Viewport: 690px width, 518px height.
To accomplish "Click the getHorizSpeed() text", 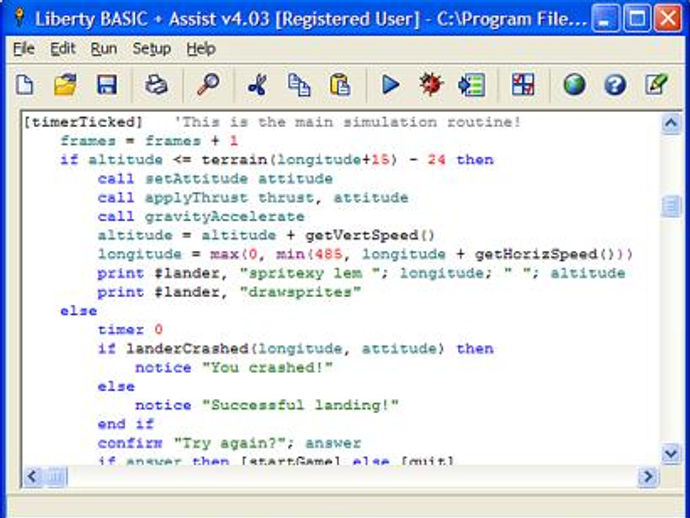I will 545,254.
